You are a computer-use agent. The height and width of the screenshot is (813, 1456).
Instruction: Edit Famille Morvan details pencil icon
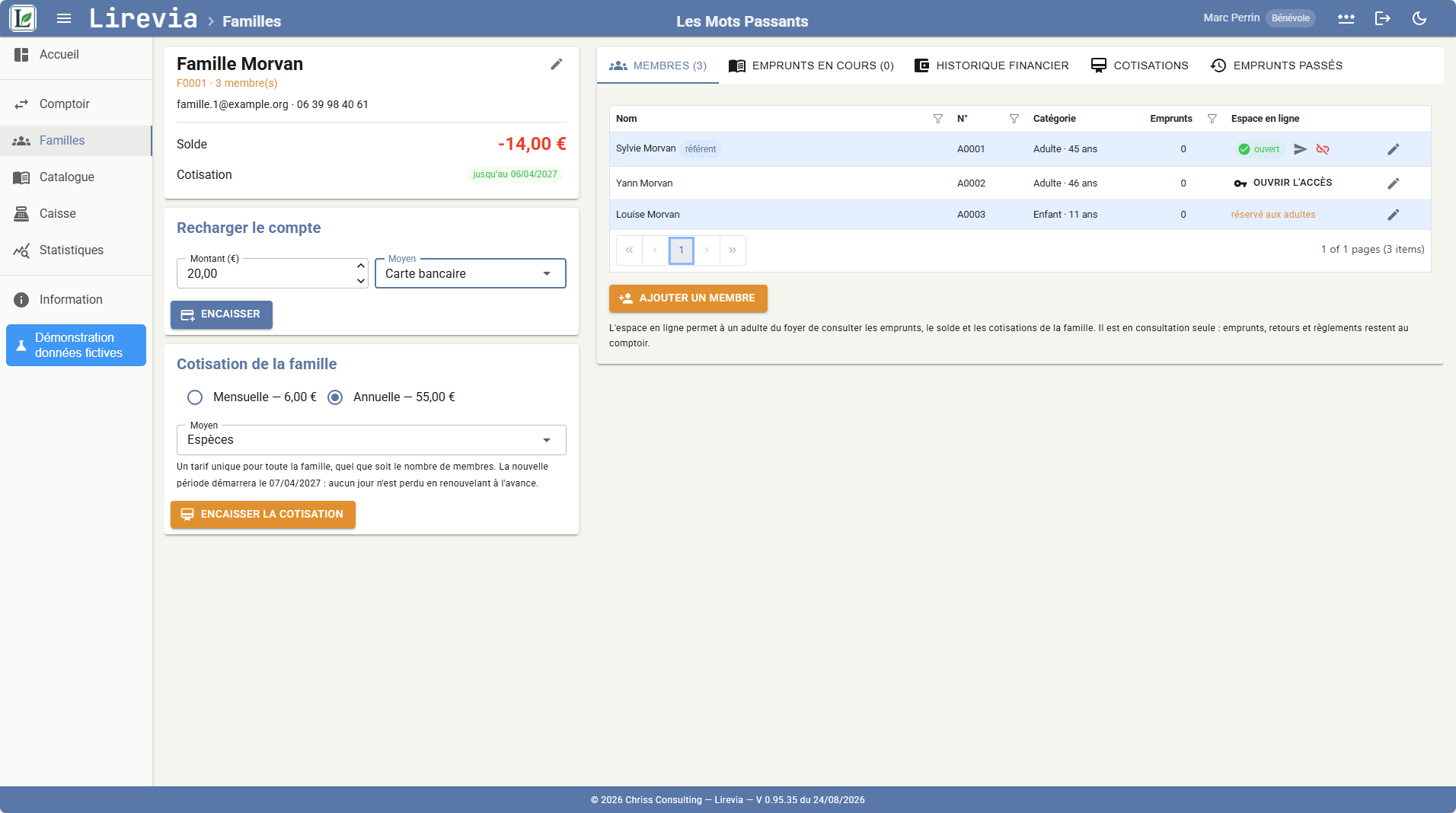pos(557,65)
